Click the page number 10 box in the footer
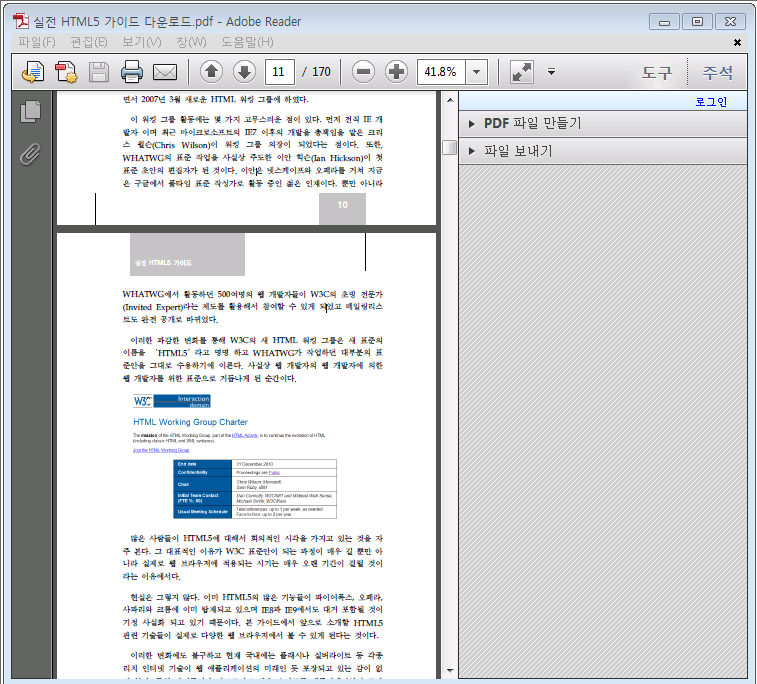The height and width of the screenshot is (684, 757). click(x=342, y=209)
